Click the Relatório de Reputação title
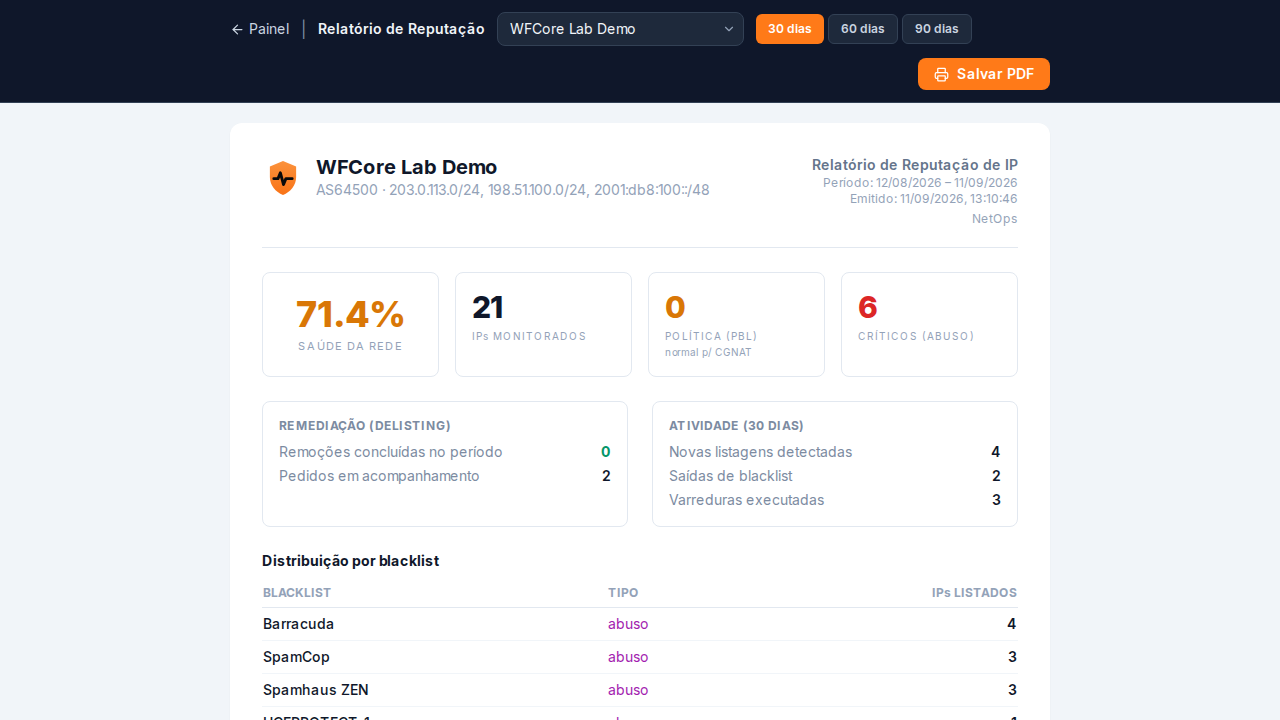 point(401,29)
